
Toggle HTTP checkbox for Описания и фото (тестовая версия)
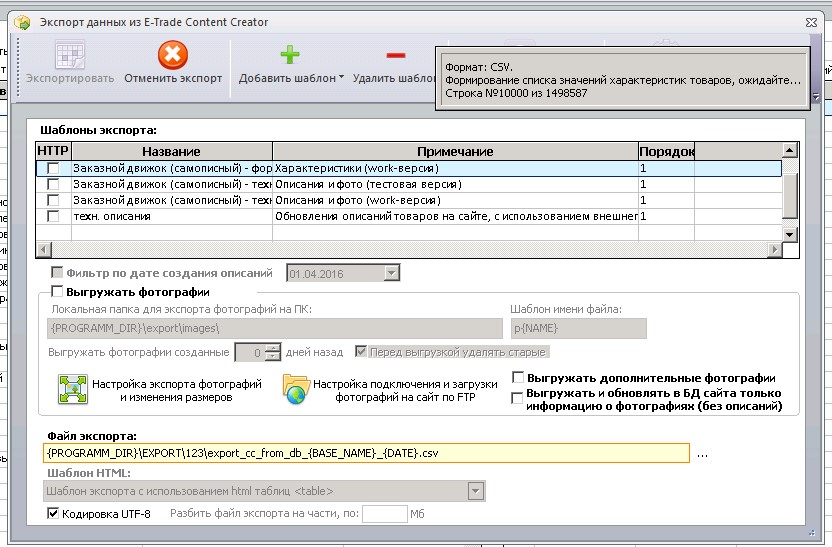[x=53, y=184]
